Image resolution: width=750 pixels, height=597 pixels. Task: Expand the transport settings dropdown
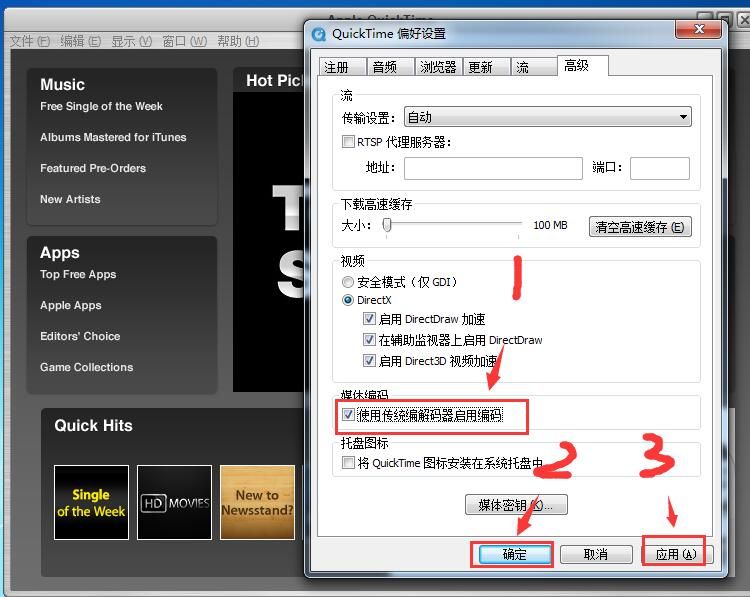[x=547, y=117]
